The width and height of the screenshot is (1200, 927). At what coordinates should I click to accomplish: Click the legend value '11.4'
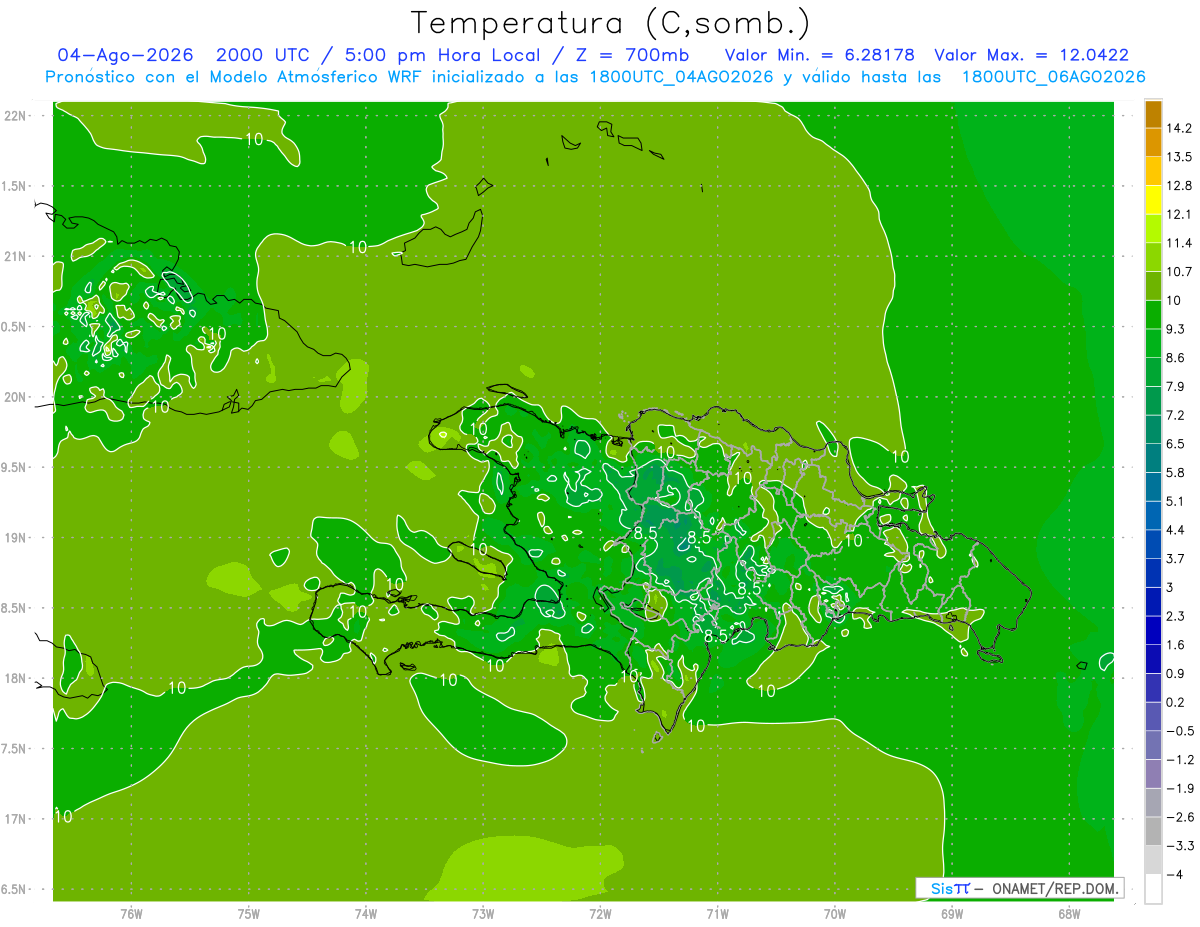pyautogui.click(x=1181, y=243)
